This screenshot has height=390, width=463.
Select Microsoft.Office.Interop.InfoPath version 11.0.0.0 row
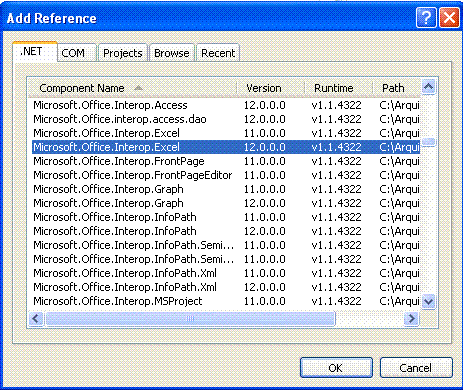click(x=226, y=217)
